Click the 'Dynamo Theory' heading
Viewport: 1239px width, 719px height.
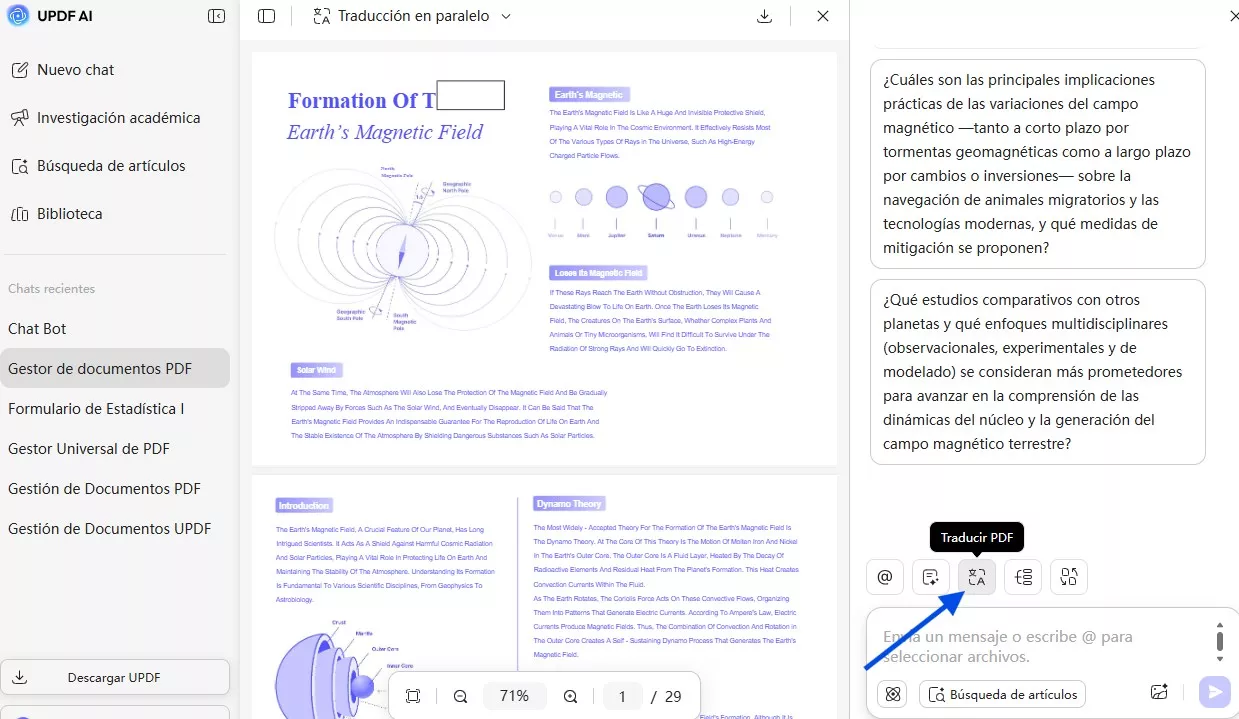pyautogui.click(x=568, y=504)
